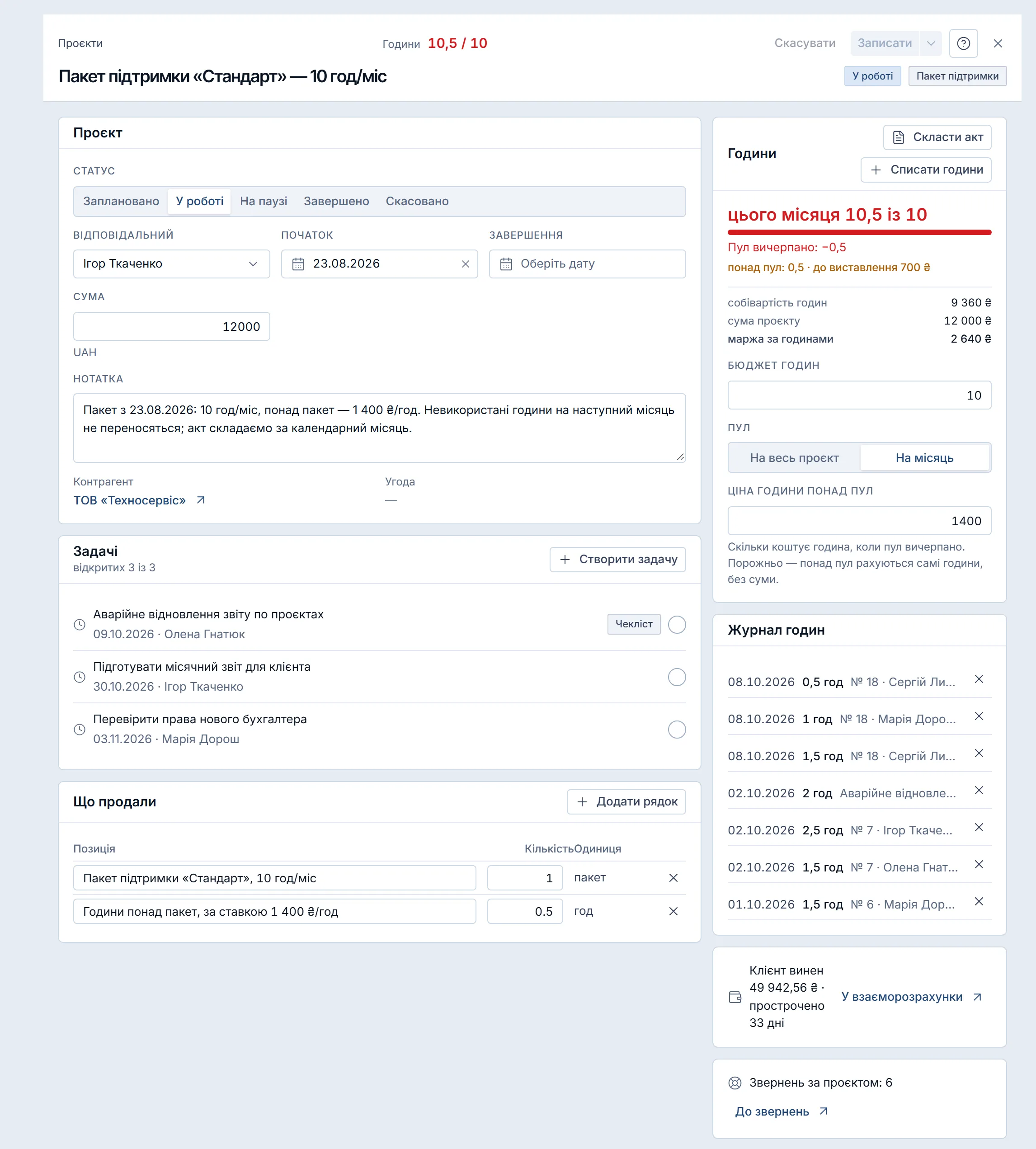Open the Чекліст badge on the first task

(x=634, y=624)
